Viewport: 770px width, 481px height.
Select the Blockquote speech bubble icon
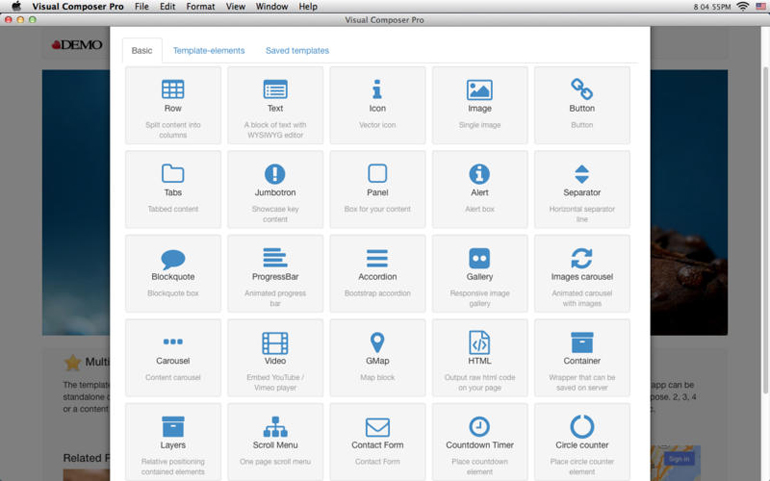click(x=173, y=259)
